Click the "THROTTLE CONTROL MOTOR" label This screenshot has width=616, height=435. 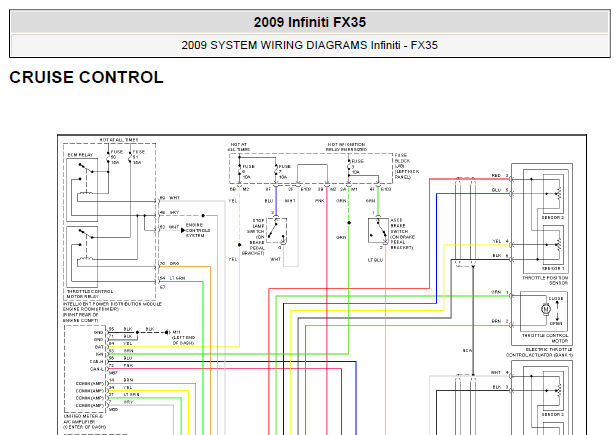(x=545, y=338)
